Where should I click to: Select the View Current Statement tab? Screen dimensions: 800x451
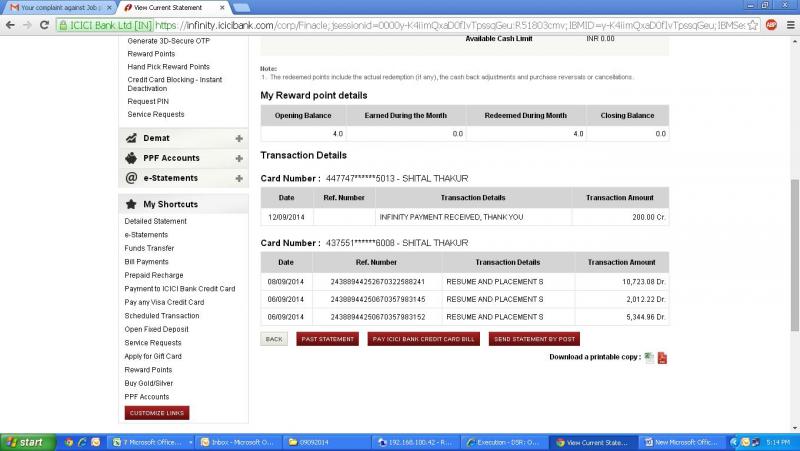tap(173, 8)
